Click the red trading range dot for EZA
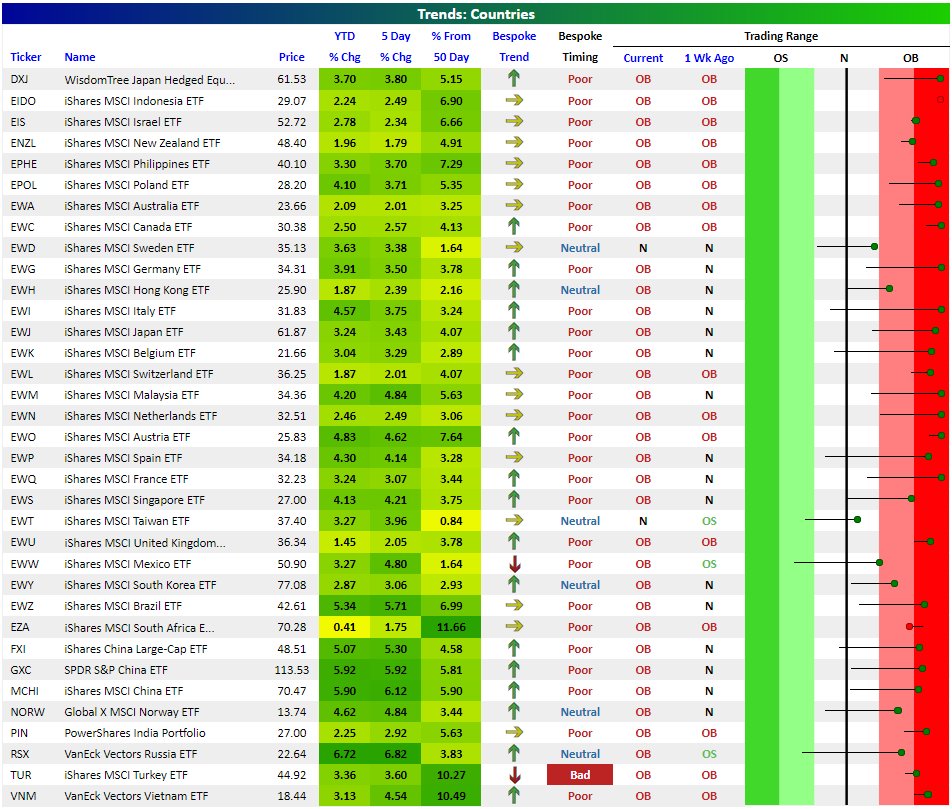 909,626
